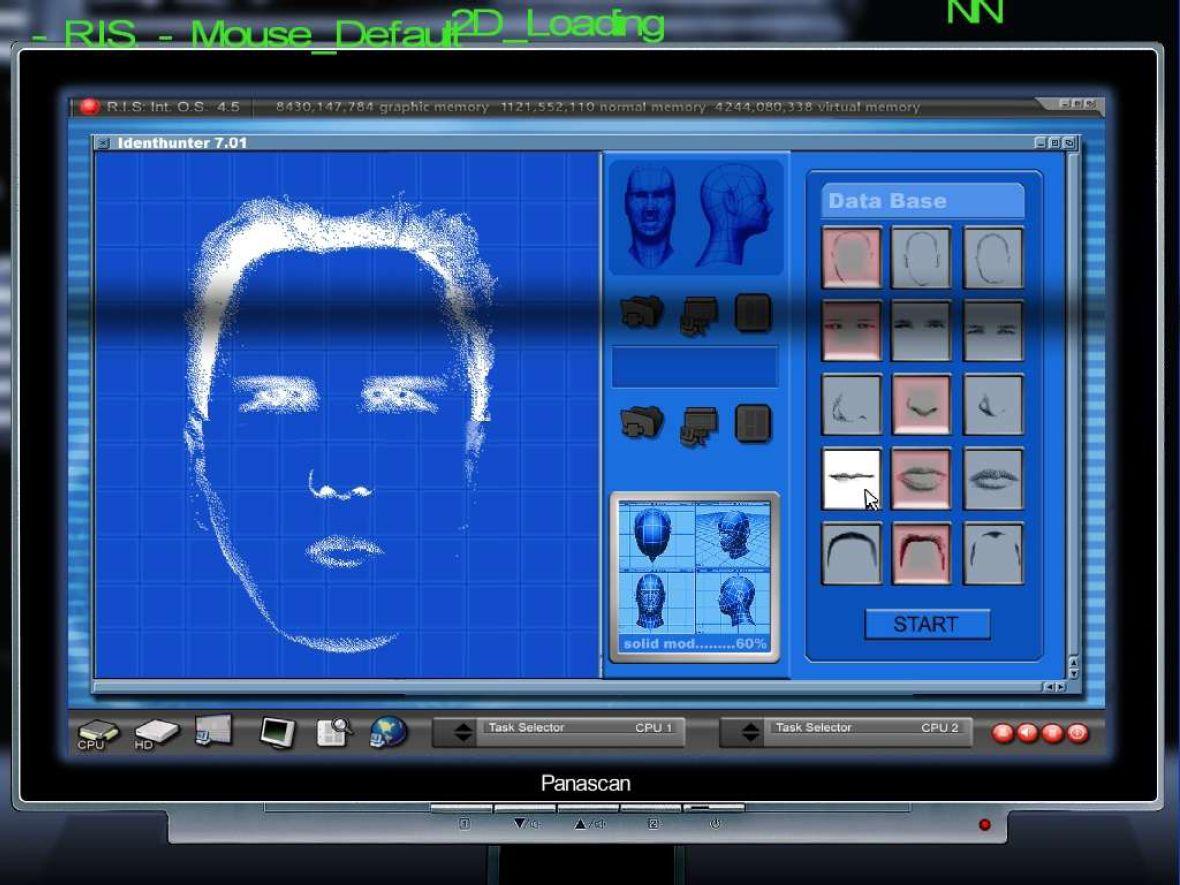The height and width of the screenshot is (885, 1180).
Task: Open the globe internet icon
Action: click(389, 733)
